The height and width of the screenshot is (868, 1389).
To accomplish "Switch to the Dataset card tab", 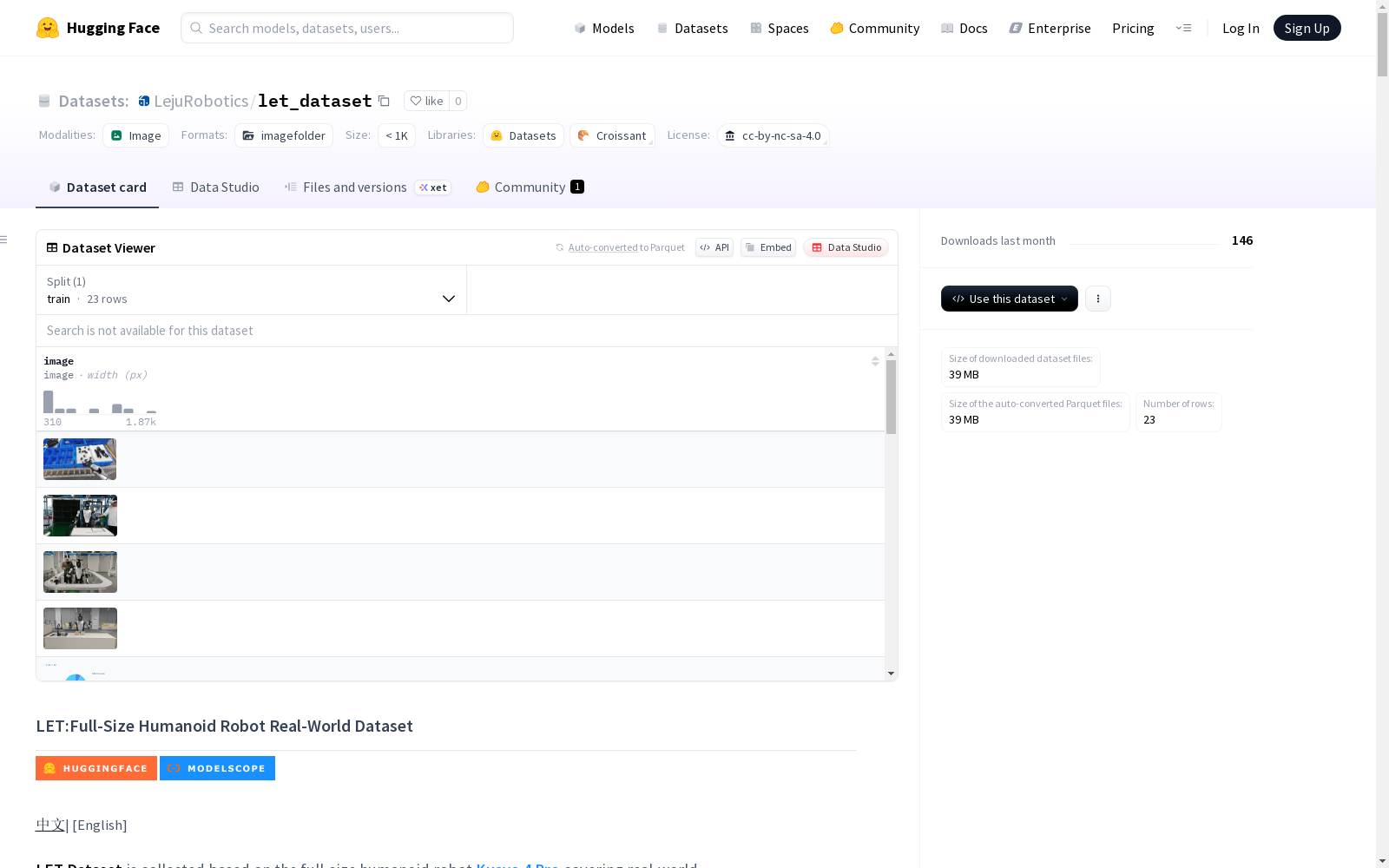I will pyautogui.click(x=97, y=187).
